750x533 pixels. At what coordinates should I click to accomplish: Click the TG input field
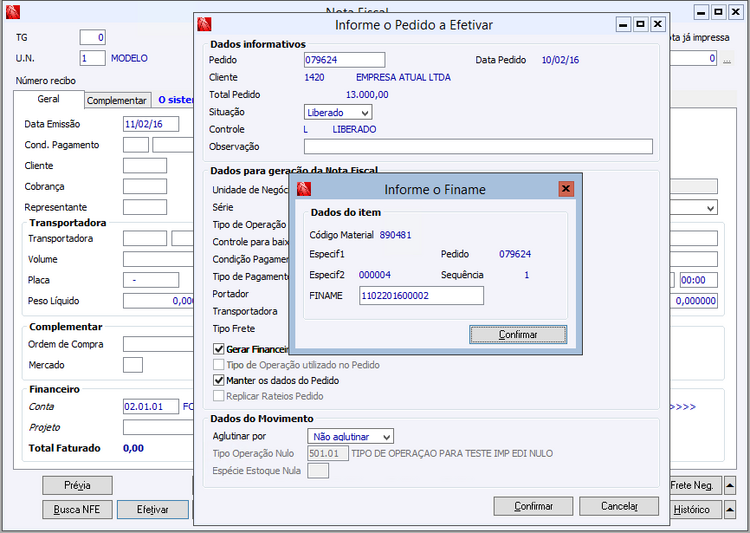(x=92, y=37)
